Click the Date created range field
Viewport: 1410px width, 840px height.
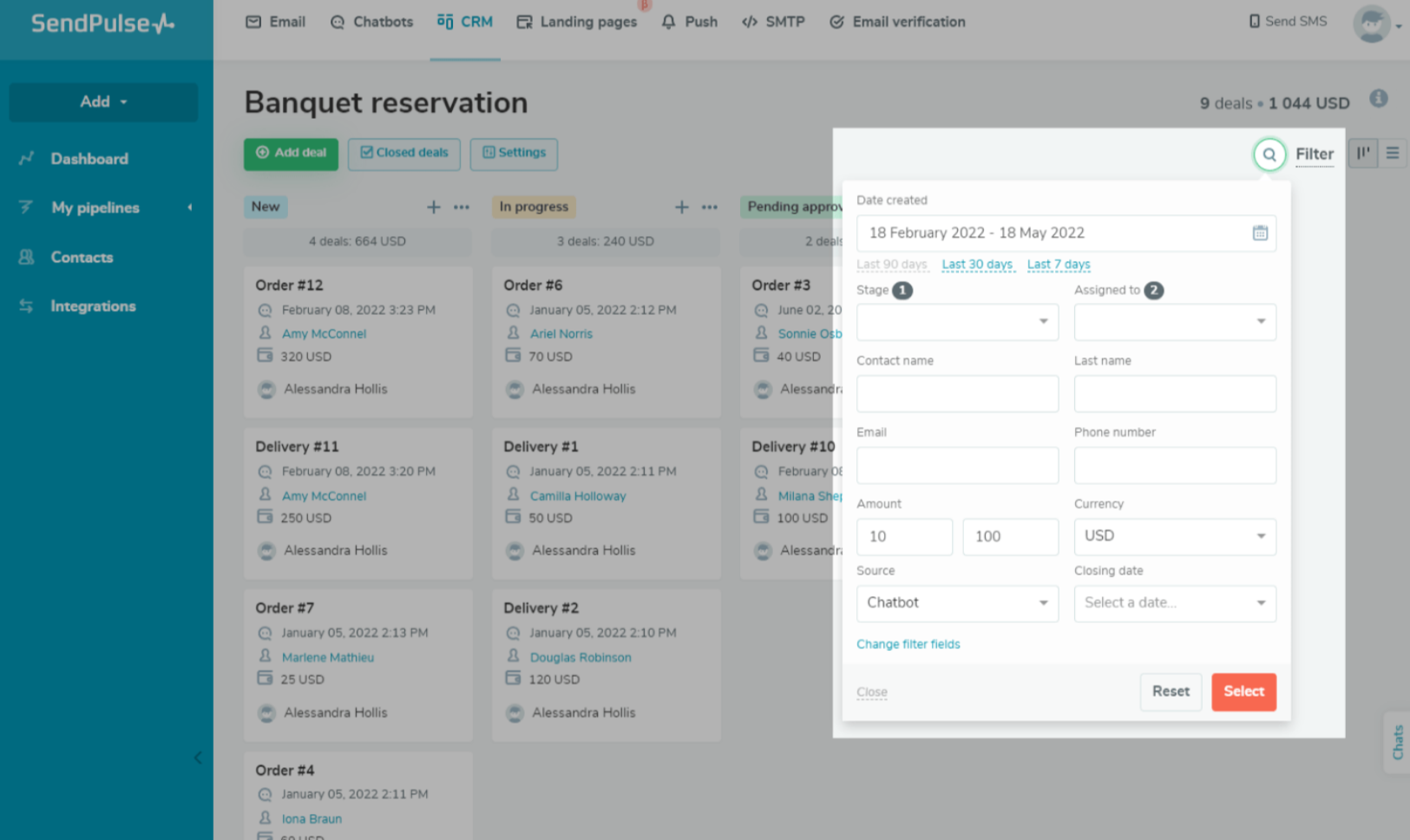tap(1066, 233)
